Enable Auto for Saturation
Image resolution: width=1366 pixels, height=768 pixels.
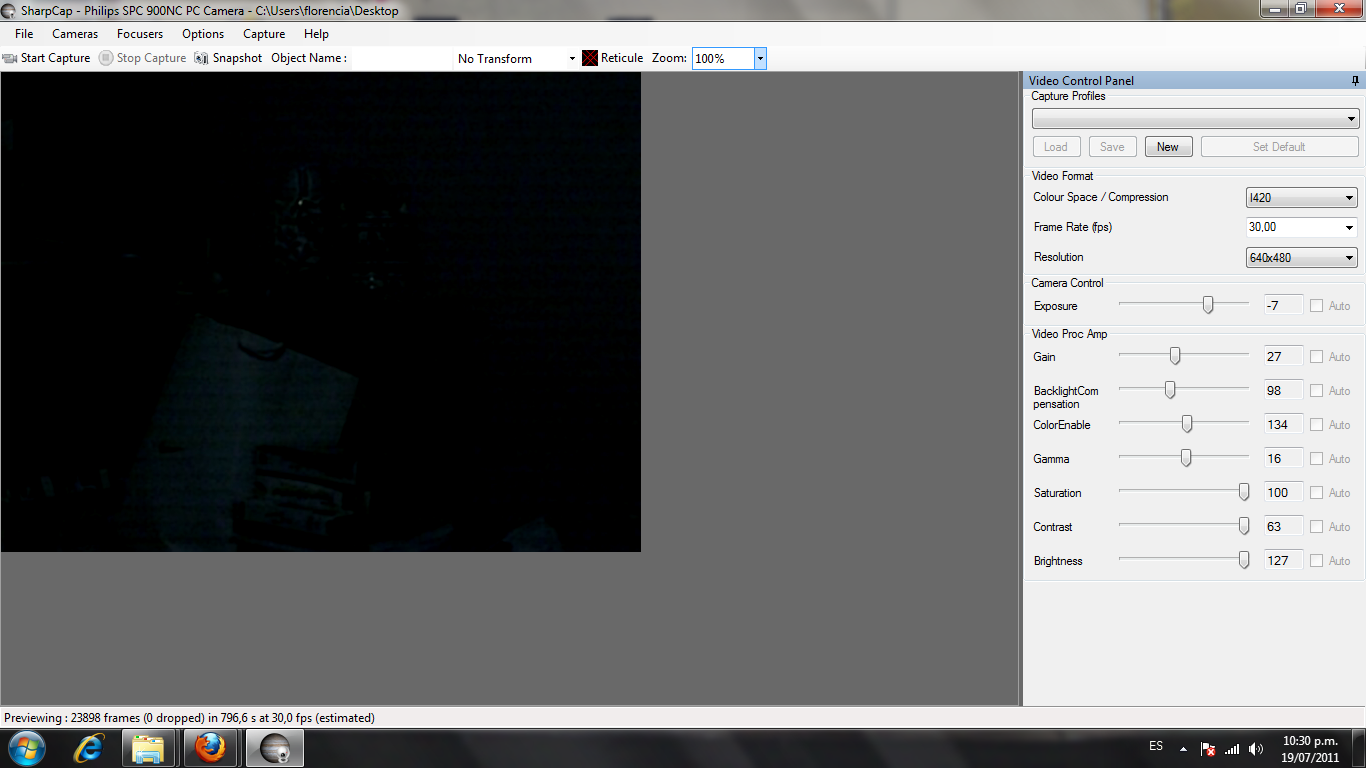tap(1317, 493)
